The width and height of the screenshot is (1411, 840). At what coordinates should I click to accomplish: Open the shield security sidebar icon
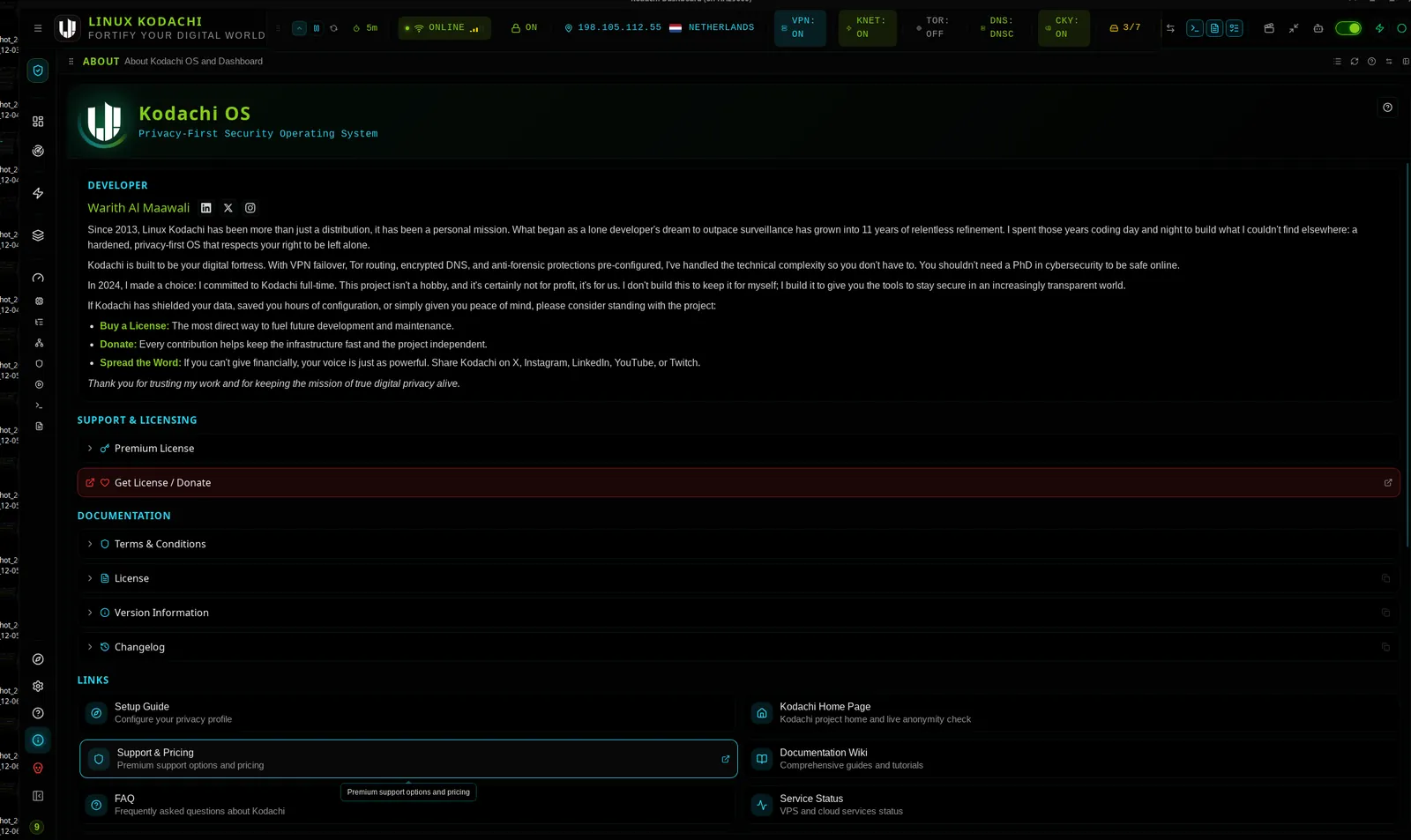point(38,71)
